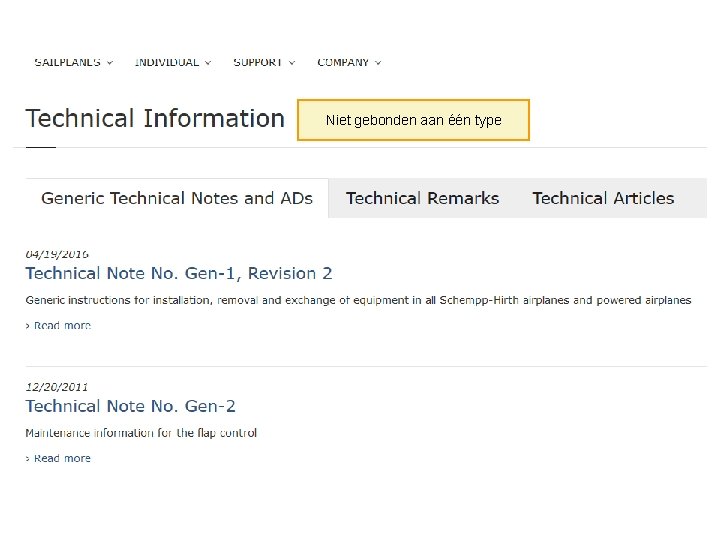
Task: Click the chevron after COMPANY
Action: (379, 63)
